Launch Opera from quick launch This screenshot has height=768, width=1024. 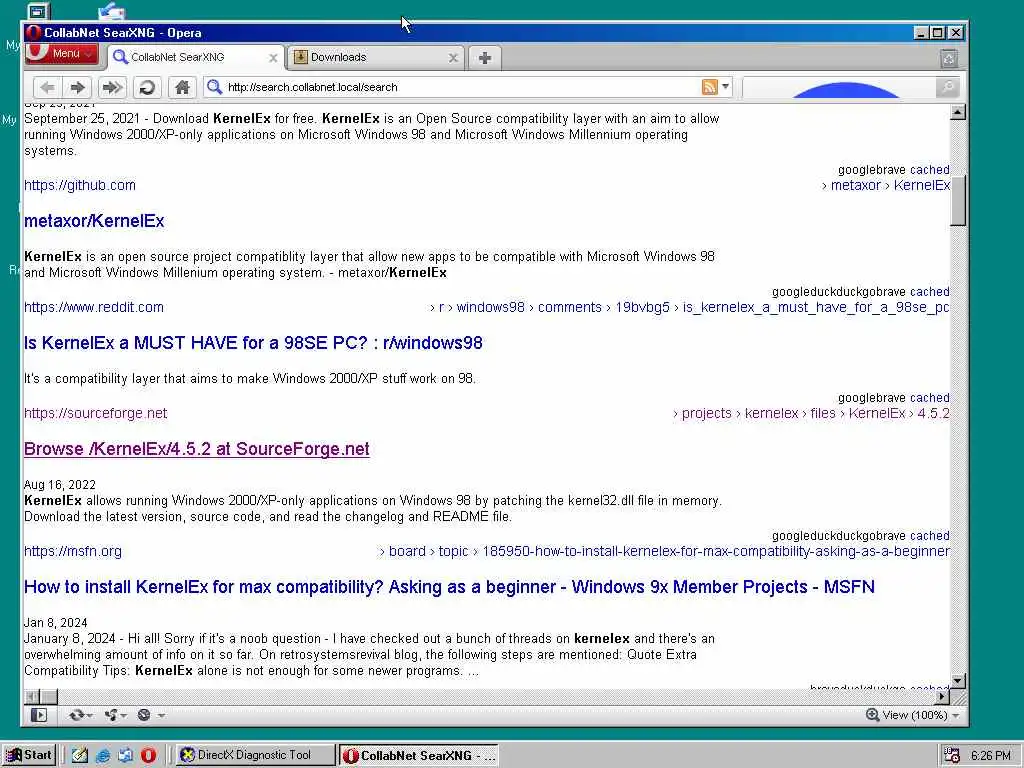click(x=148, y=755)
